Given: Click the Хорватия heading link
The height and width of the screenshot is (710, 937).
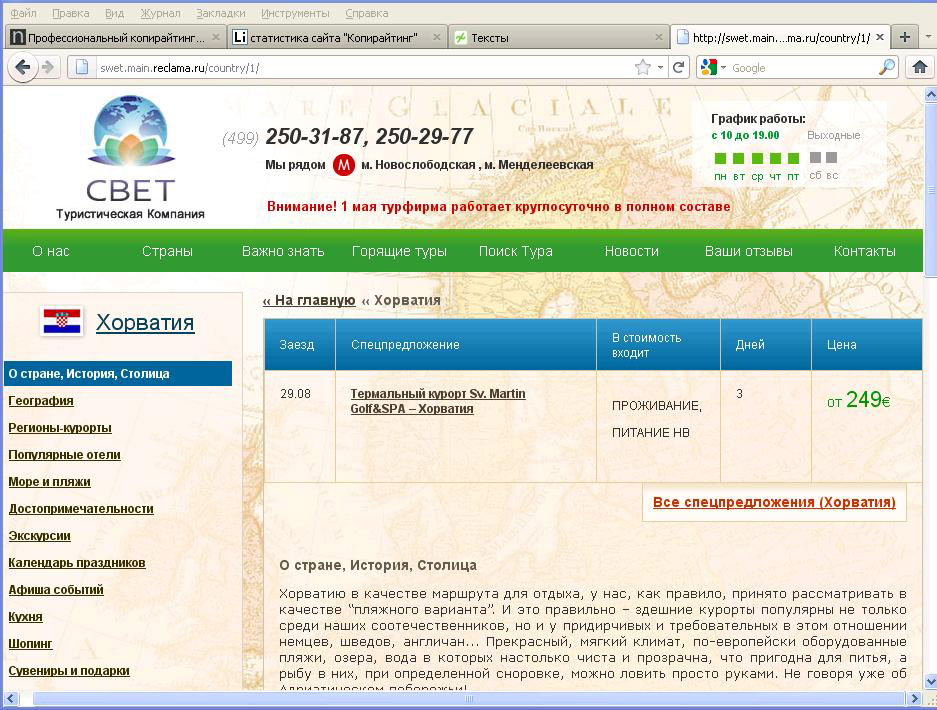Looking at the screenshot, I should click(x=145, y=322).
